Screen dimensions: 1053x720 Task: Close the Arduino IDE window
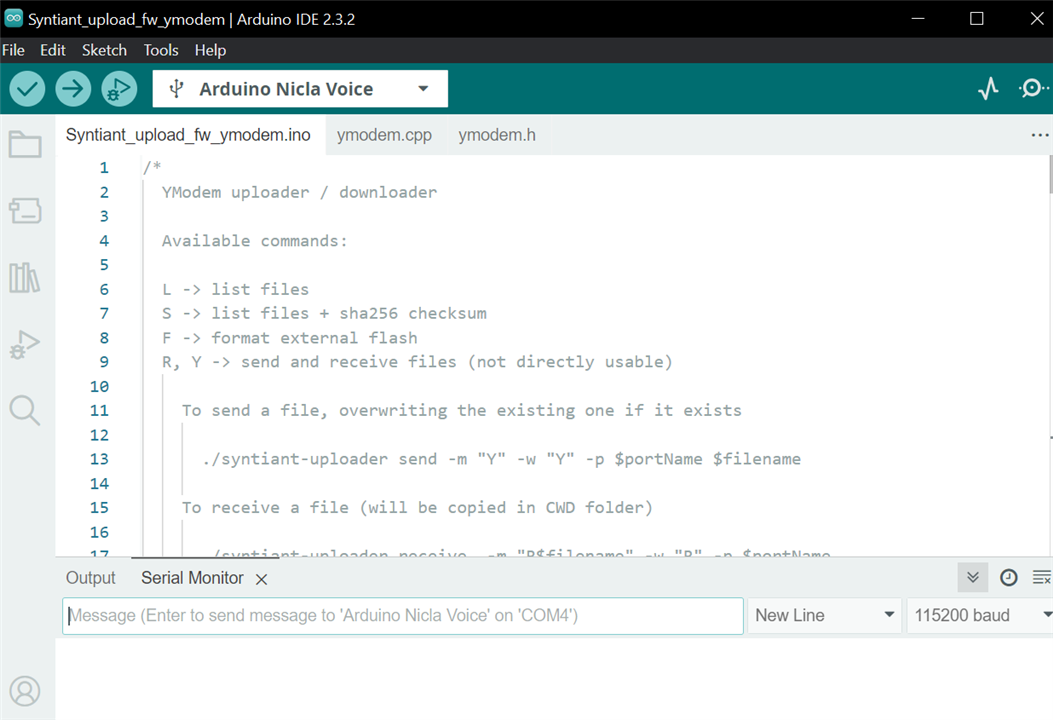point(1037,18)
